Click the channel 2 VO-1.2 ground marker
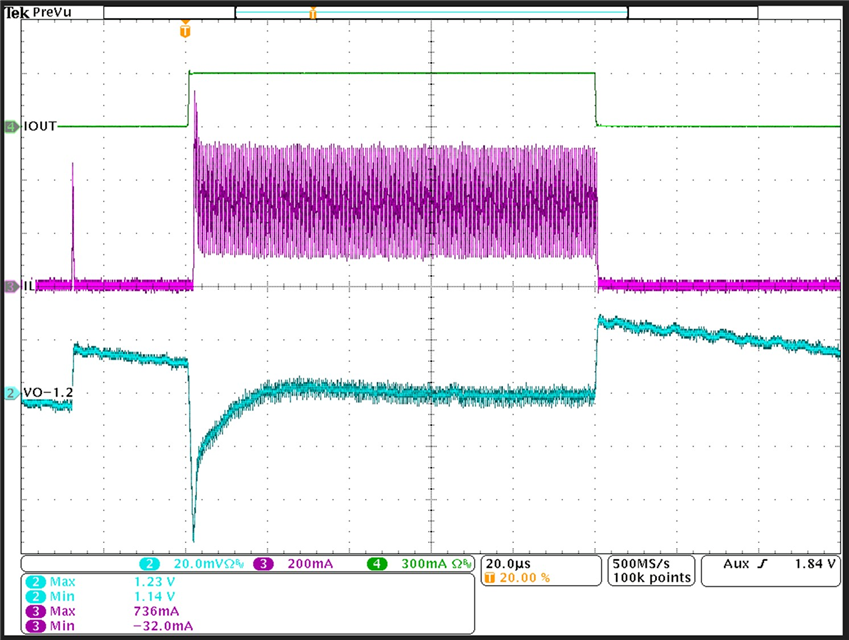The width and height of the screenshot is (849, 640). [11, 393]
